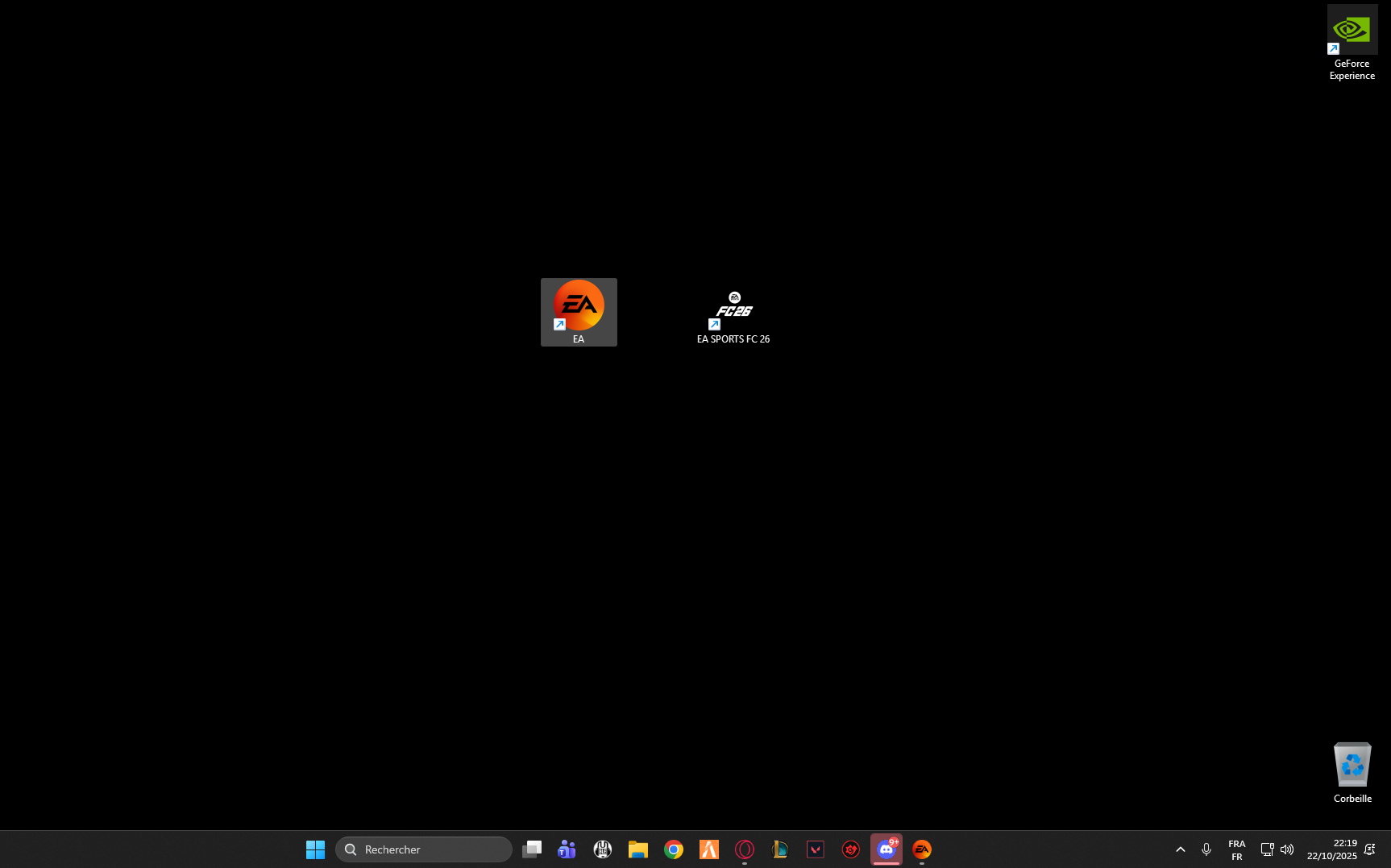The image size is (1391, 868).
Task: Open the Opera GX browser icon
Action: (x=745, y=849)
